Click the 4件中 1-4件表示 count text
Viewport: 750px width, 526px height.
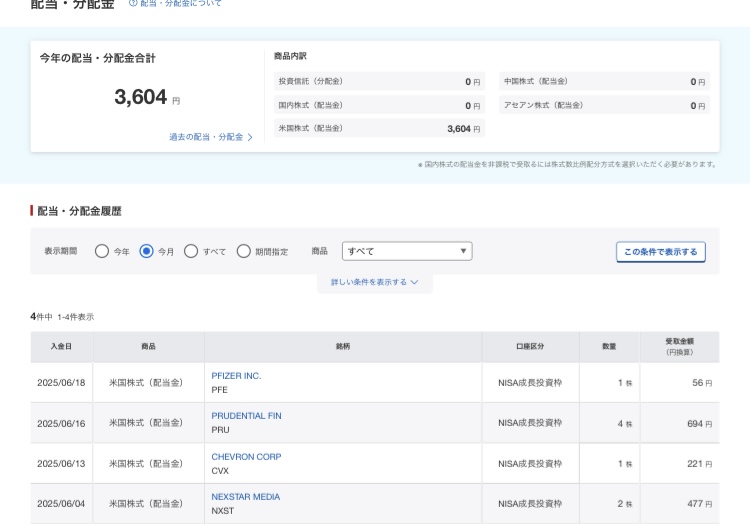62,317
